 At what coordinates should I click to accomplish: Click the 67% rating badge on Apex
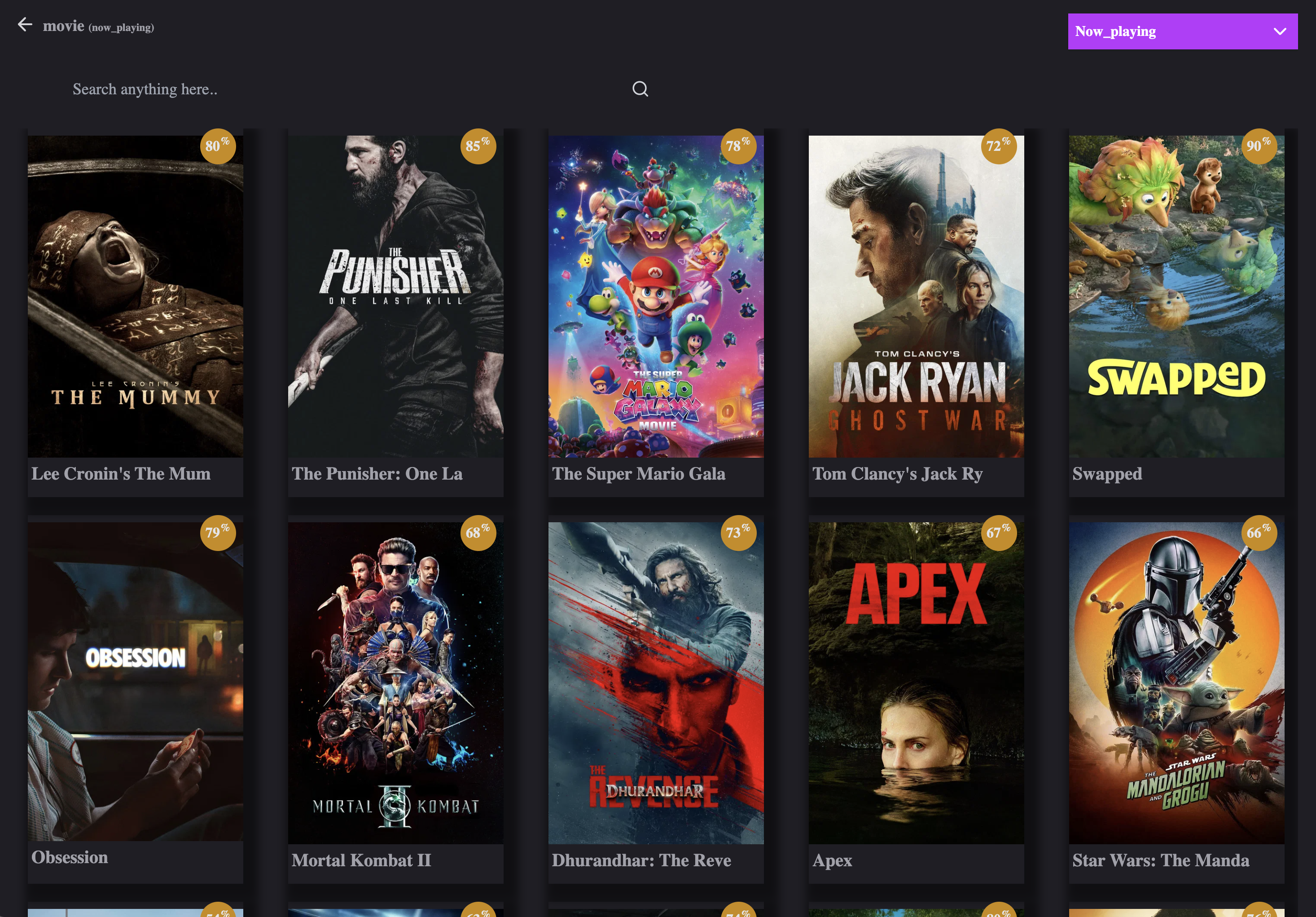pos(999,533)
